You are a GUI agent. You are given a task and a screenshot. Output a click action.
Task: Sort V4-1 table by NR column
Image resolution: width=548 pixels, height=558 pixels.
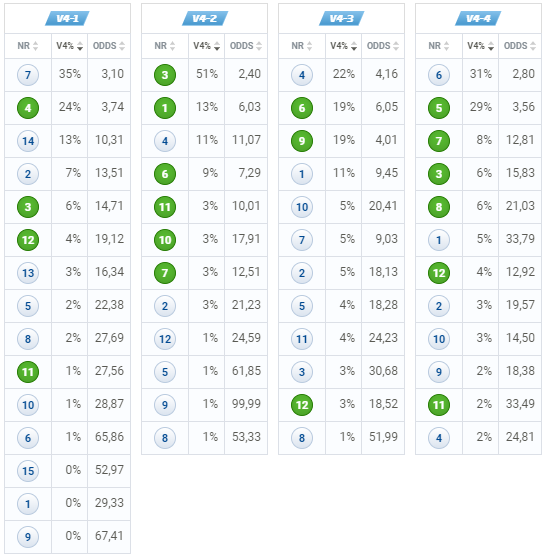pyautogui.click(x=28, y=46)
